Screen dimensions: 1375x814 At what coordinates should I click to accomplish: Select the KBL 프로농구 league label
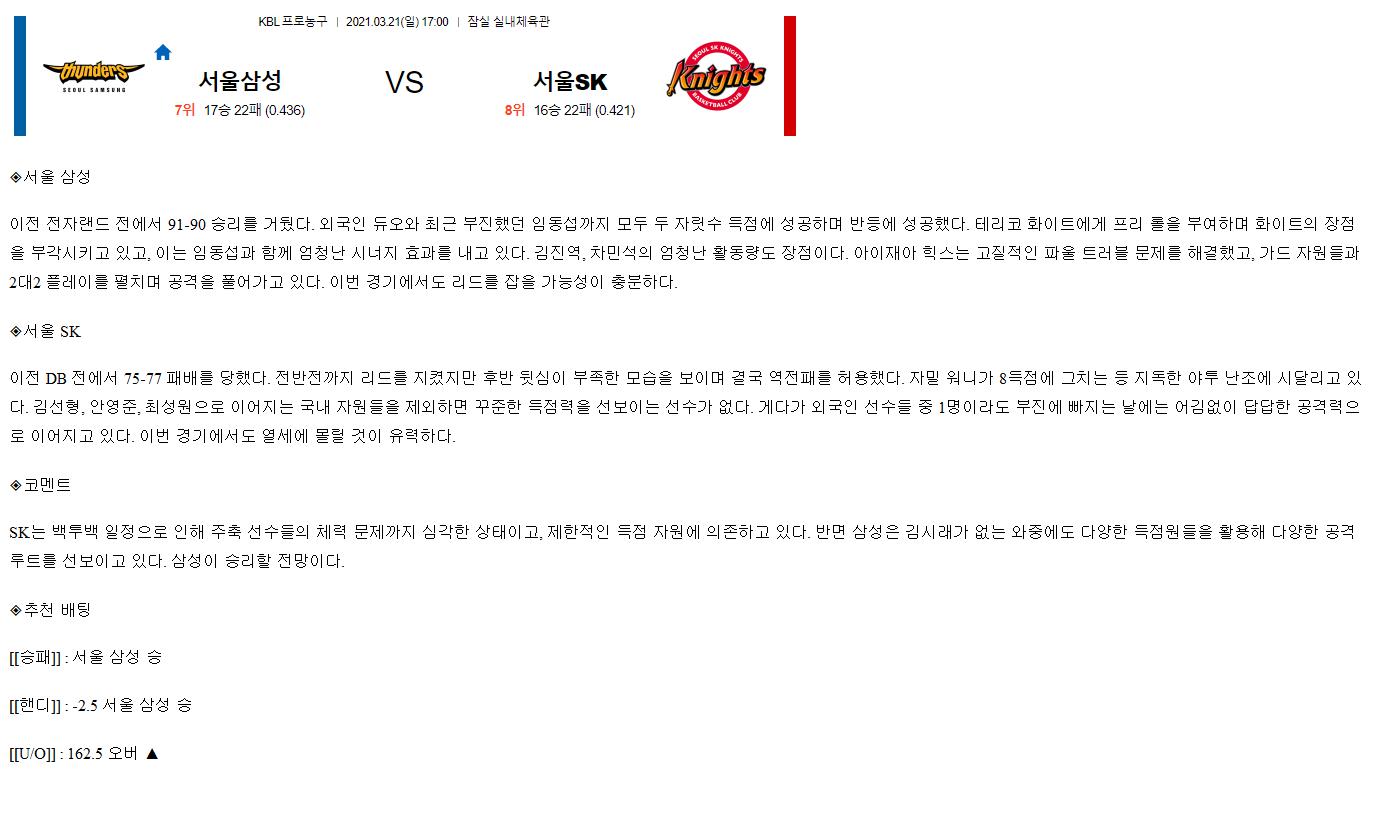(293, 22)
